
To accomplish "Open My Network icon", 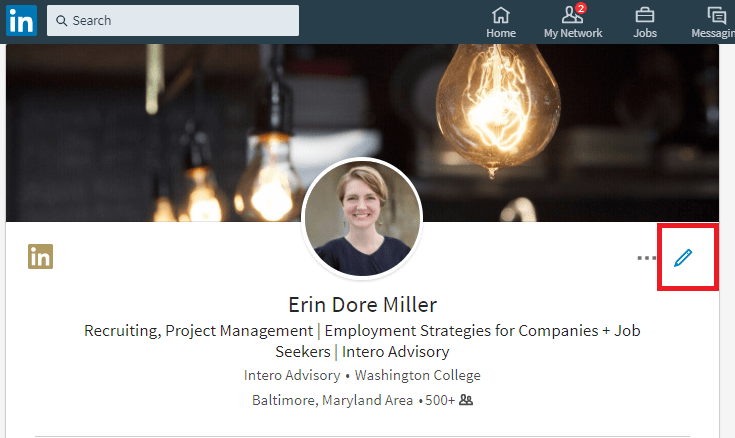I will (572, 15).
